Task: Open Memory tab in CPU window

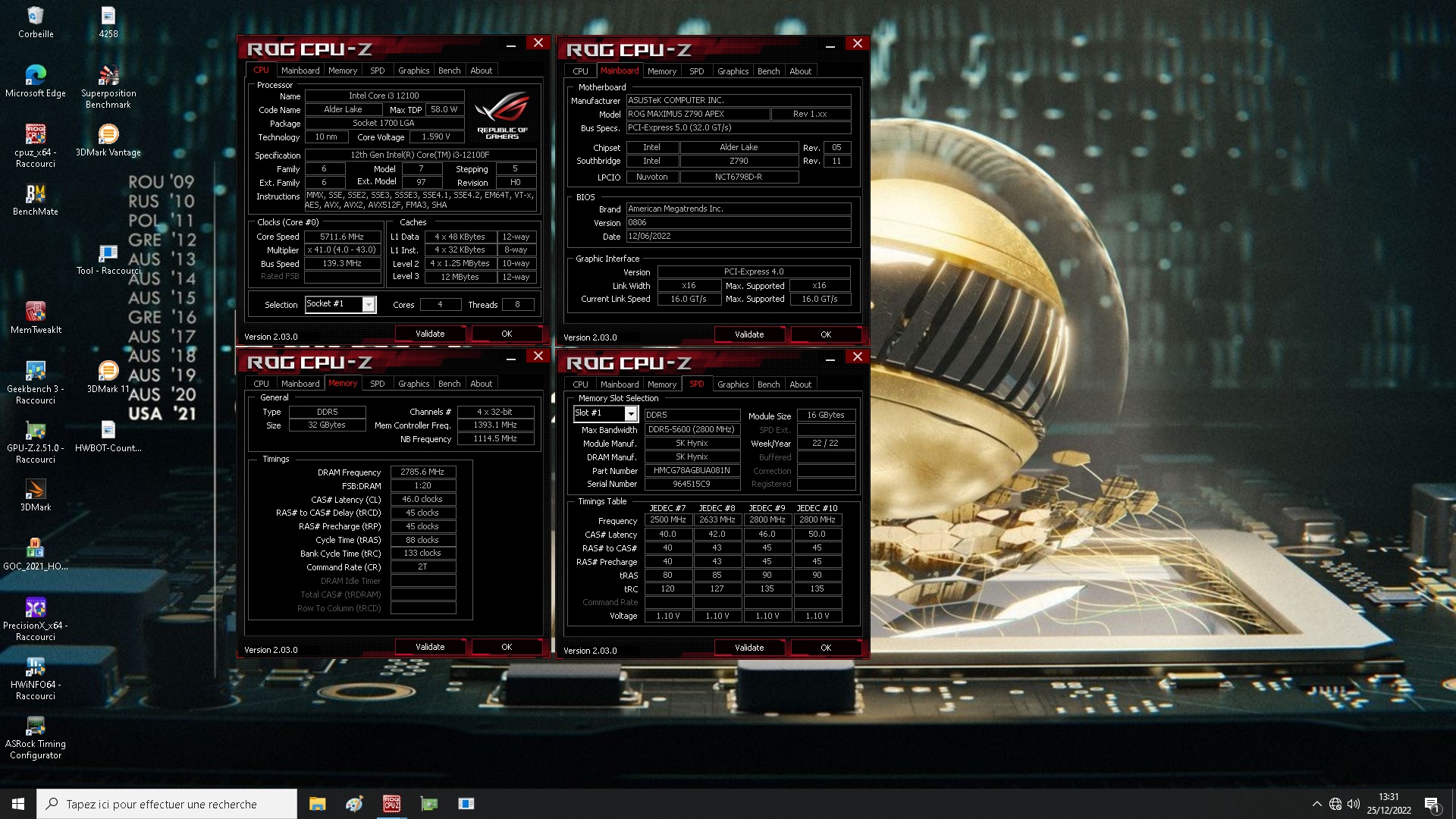Action: [x=343, y=71]
